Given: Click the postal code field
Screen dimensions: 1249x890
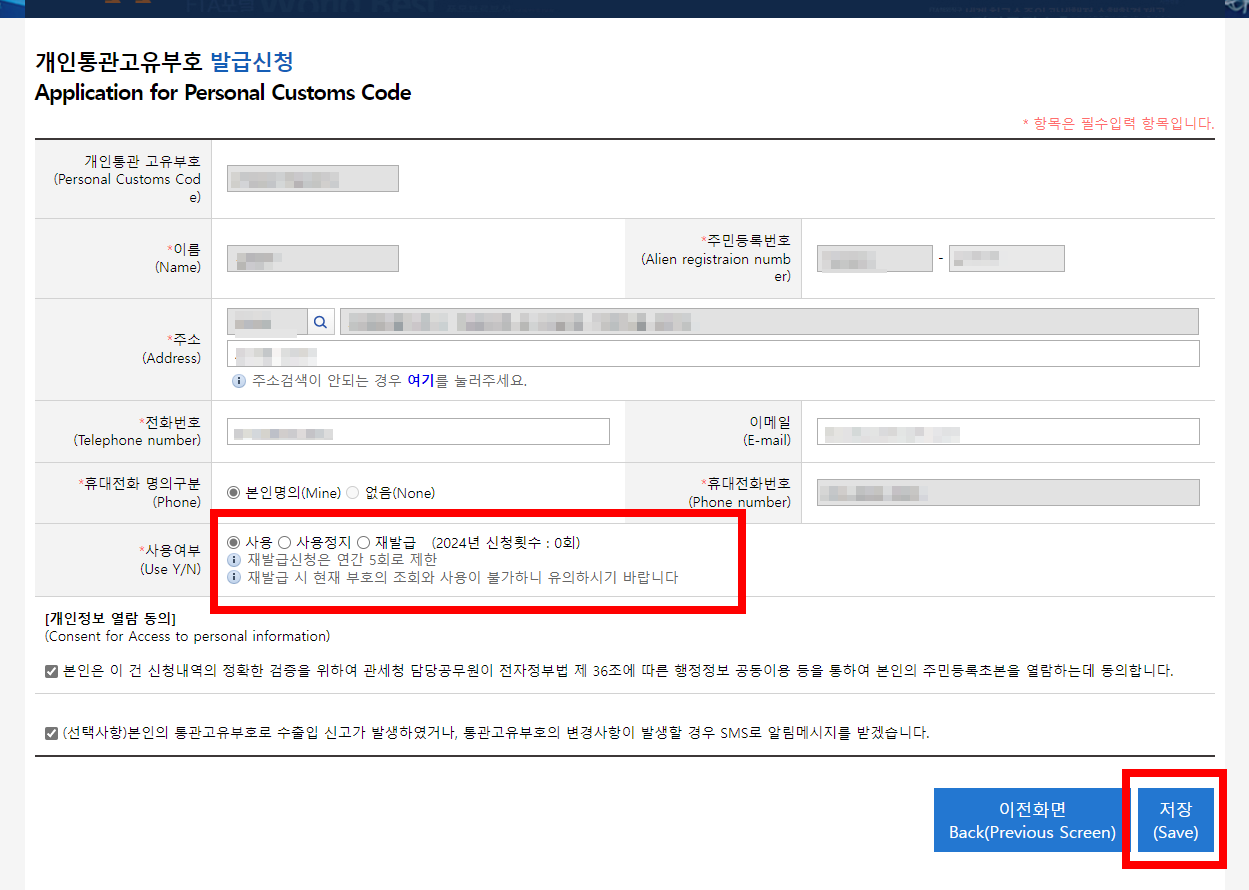Looking at the screenshot, I should coord(268,322).
